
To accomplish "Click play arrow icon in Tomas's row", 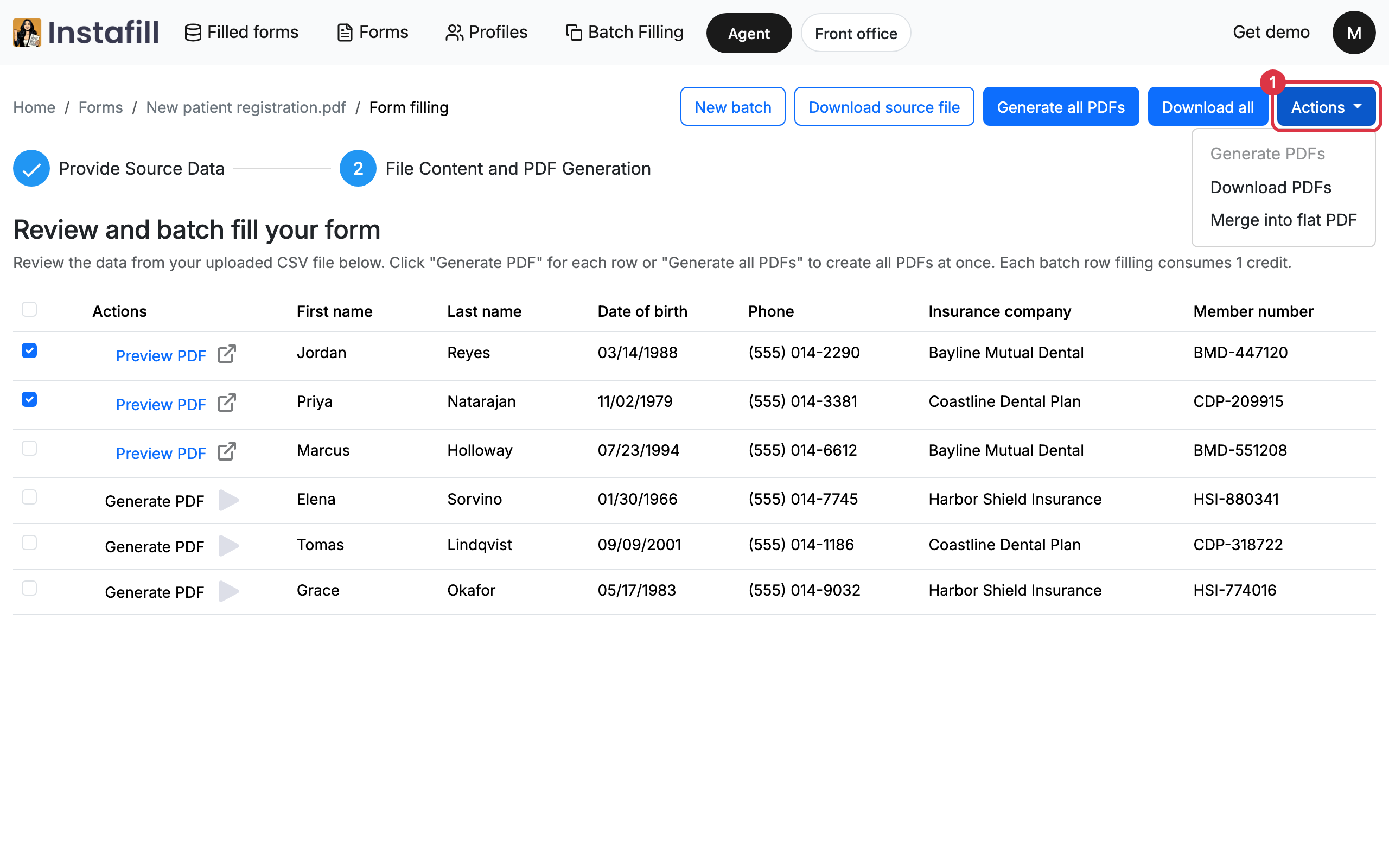I will pos(228,545).
